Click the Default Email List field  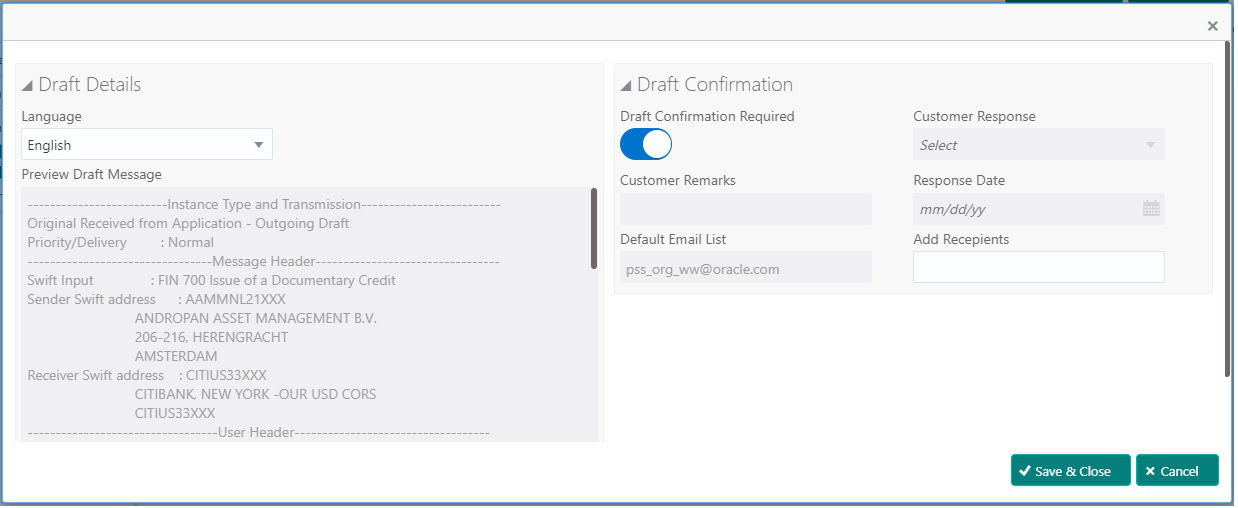746,267
